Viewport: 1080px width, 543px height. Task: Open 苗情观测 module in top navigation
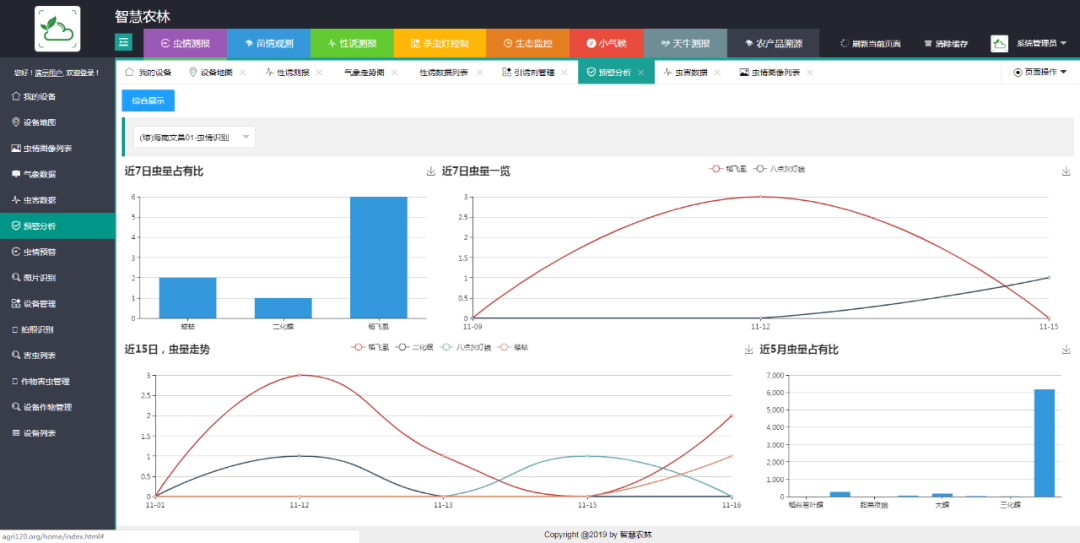pyautogui.click(x=269, y=43)
